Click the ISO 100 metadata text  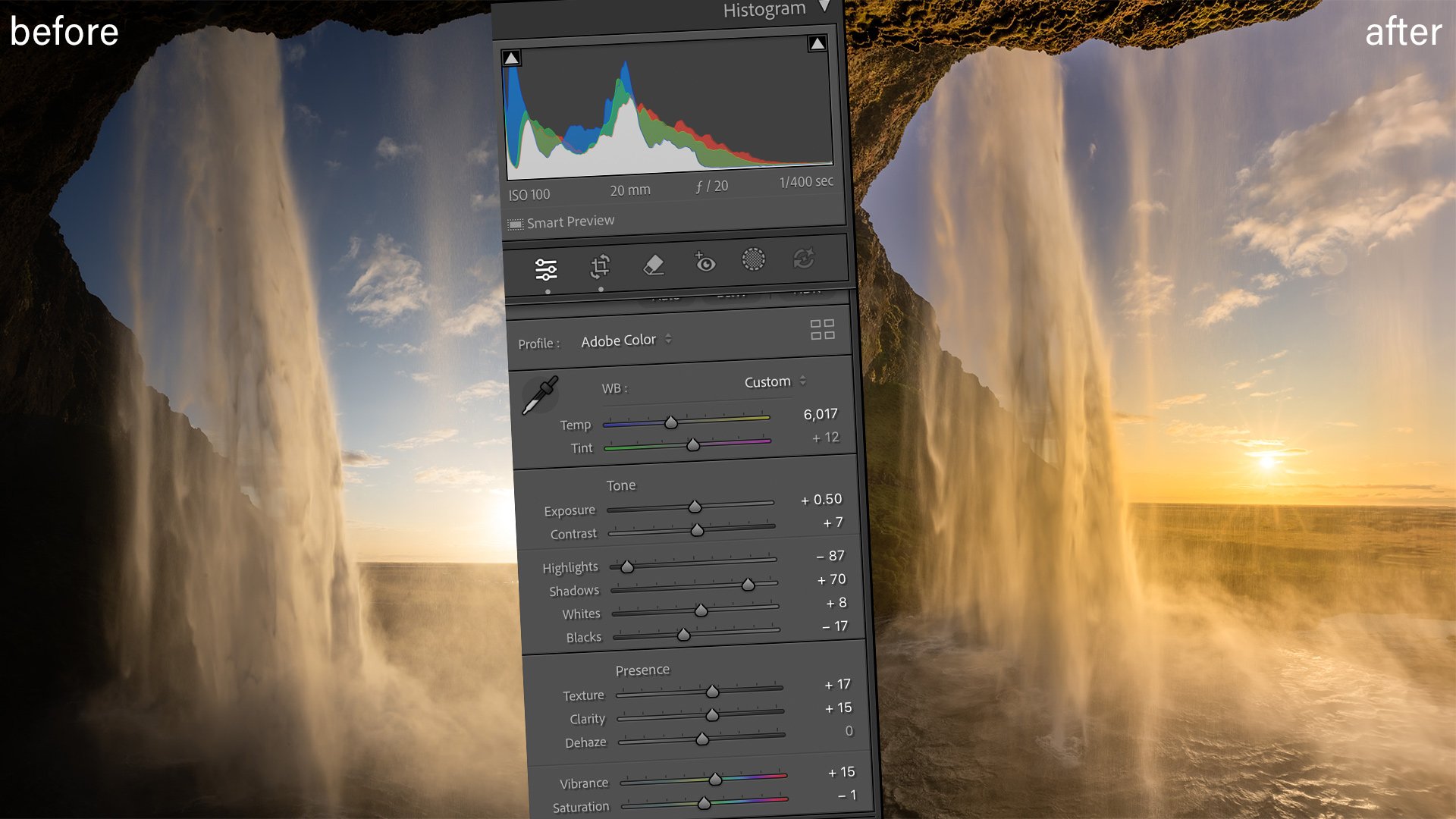pos(529,195)
